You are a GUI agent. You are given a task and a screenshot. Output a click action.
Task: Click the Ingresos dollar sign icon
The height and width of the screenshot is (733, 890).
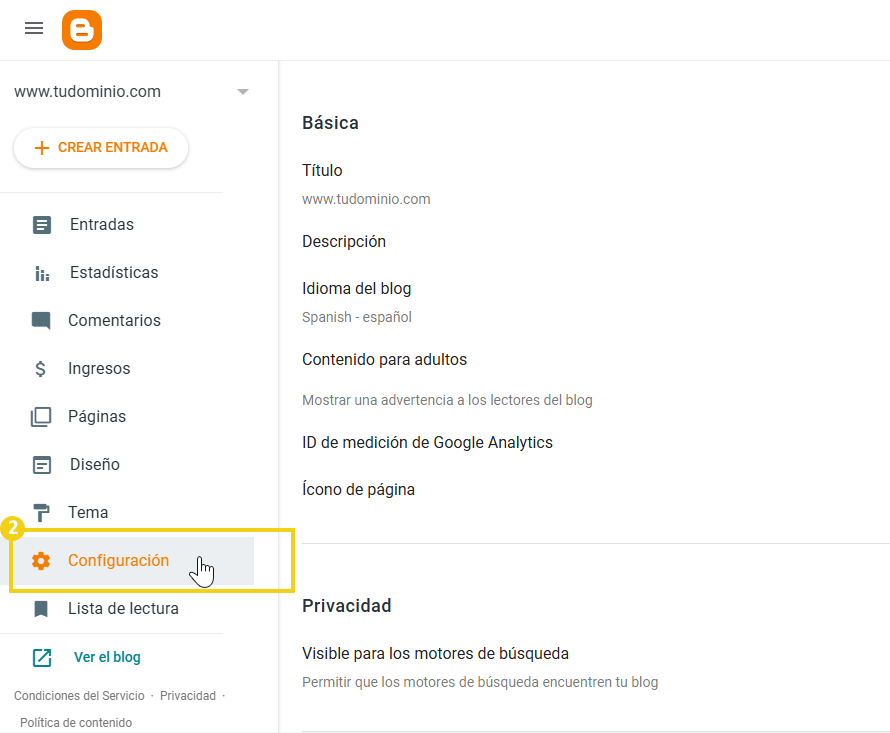pos(41,369)
